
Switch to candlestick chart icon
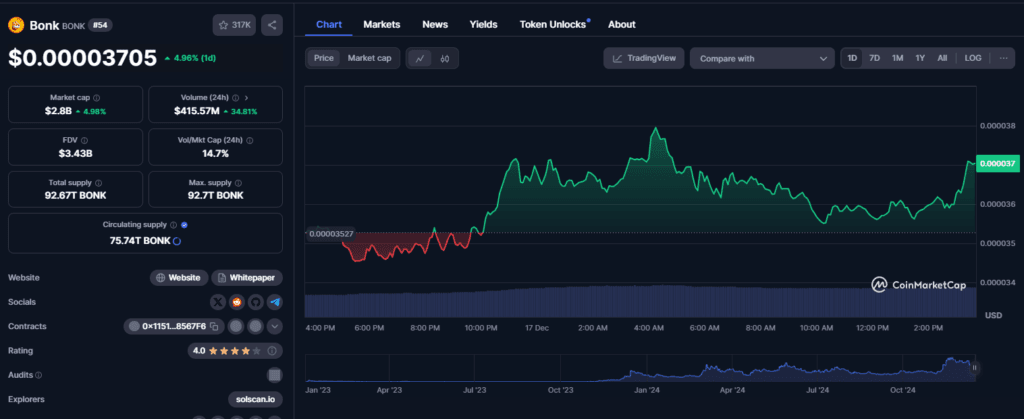click(445, 58)
